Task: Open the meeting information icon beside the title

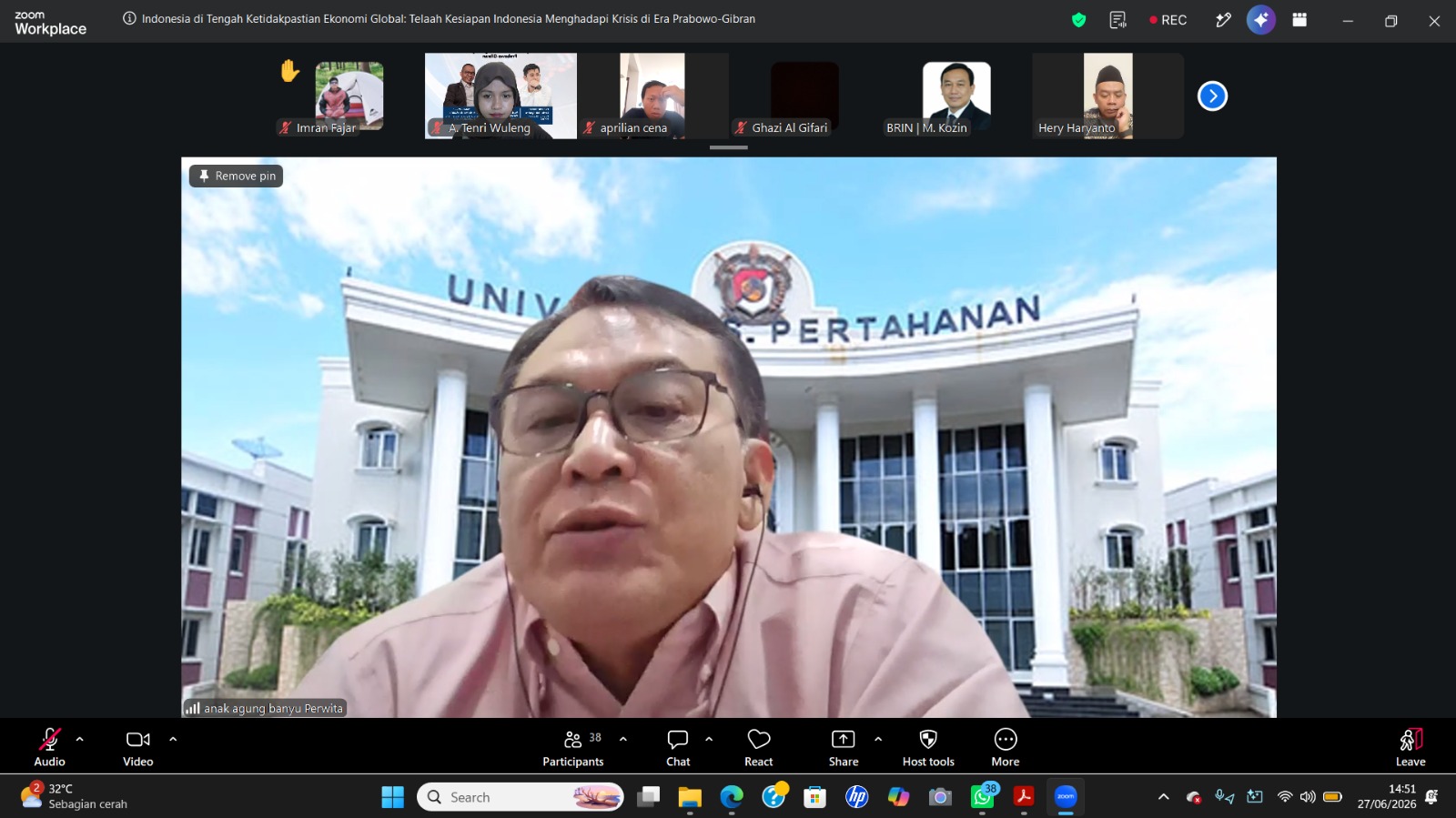Action: pos(129,18)
